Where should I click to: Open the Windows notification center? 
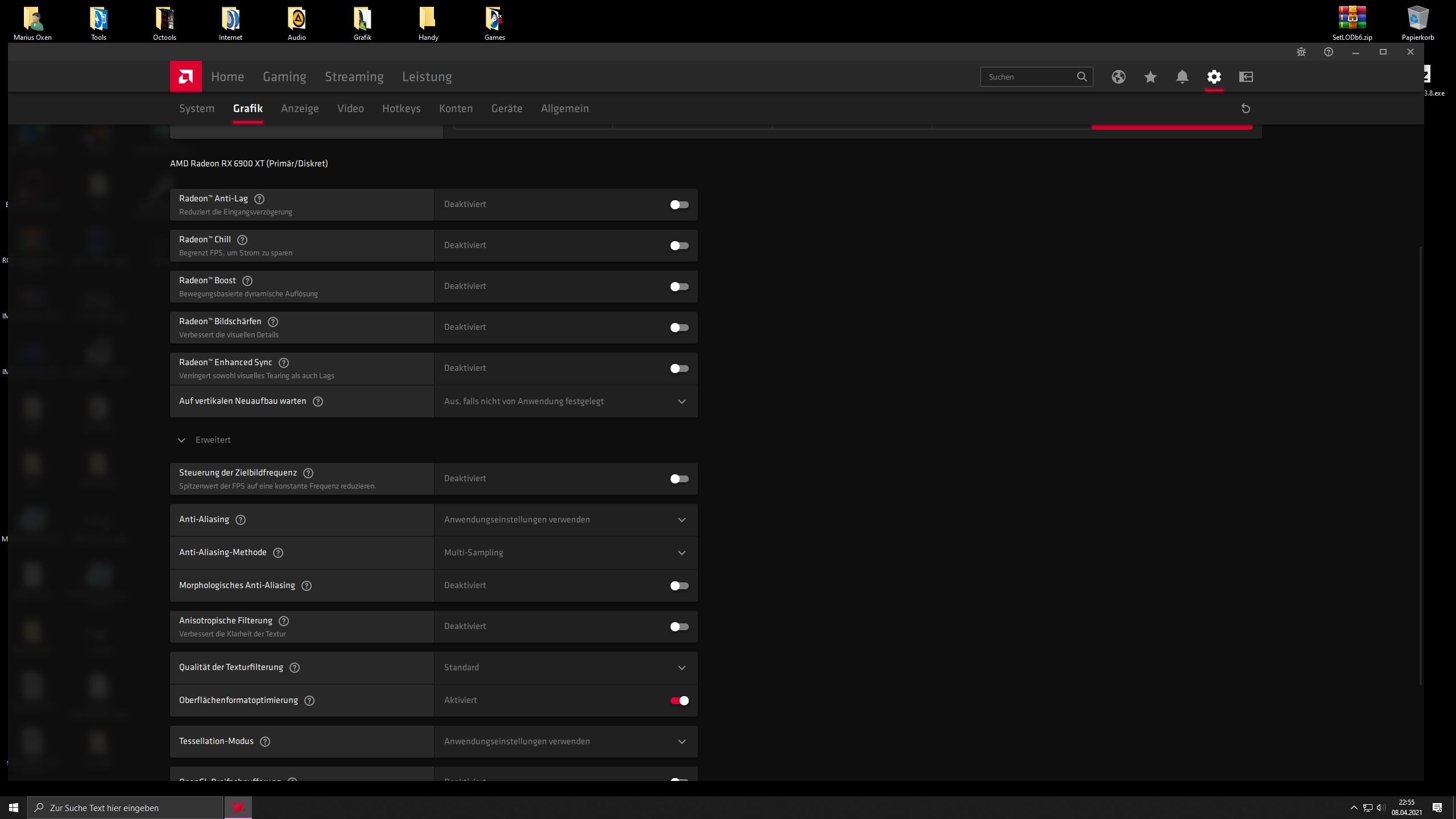click(1437, 808)
